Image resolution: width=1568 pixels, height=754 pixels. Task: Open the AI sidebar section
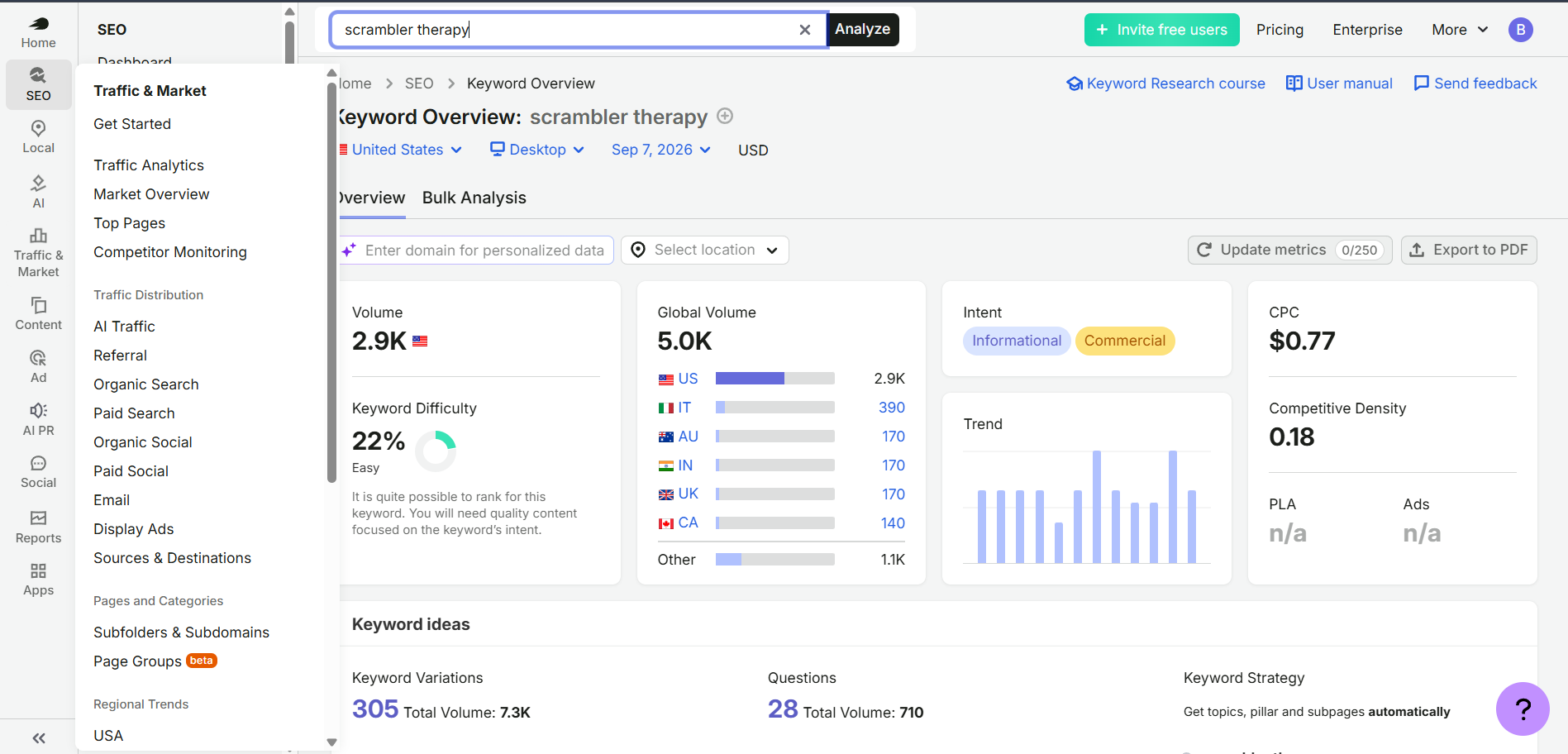click(x=38, y=192)
